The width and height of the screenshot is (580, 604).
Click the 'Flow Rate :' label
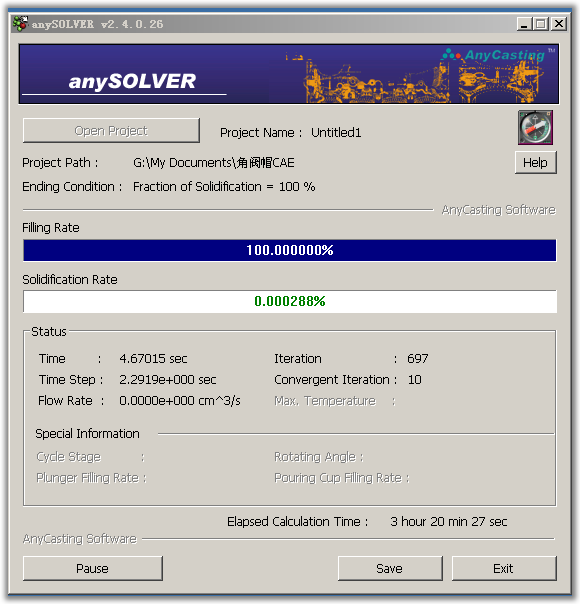tap(71, 401)
